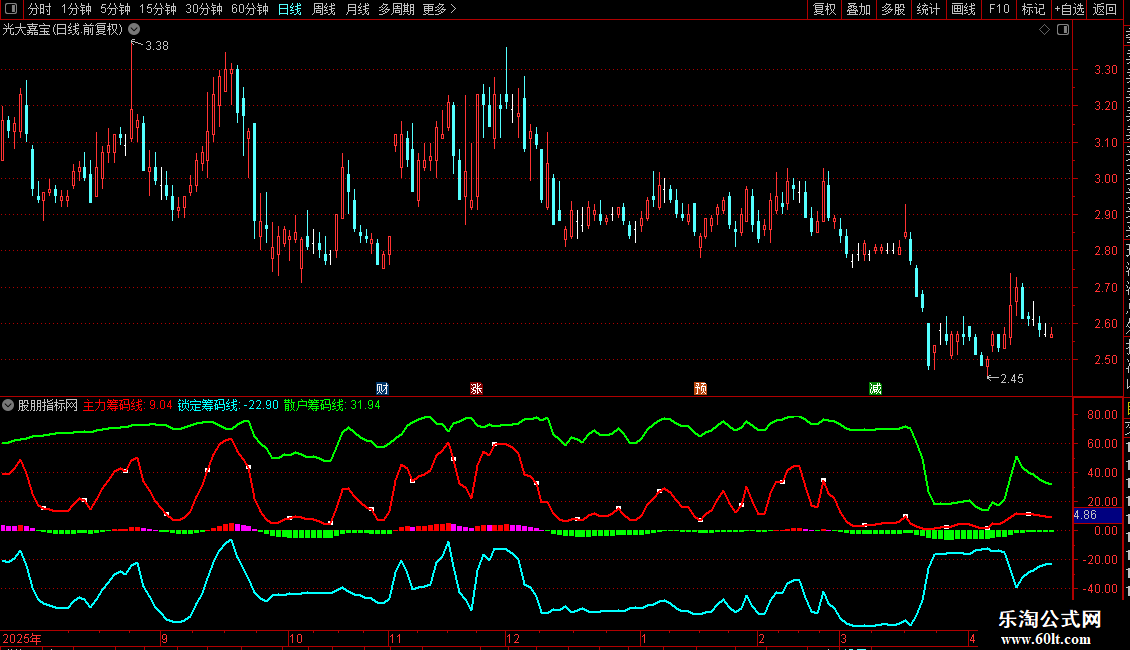Select the 15分钟 period tab
The width and height of the screenshot is (1130, 650).
pyautogui.click(x=158, y=9)
